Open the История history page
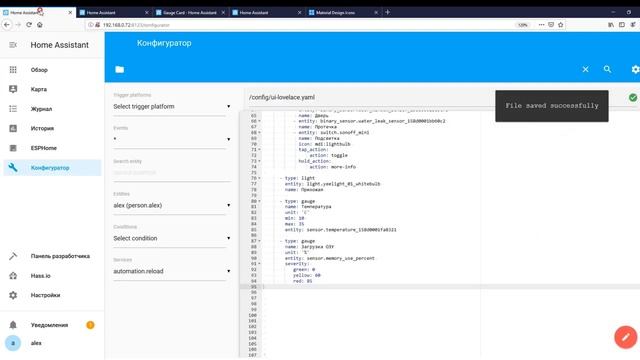The height and width of the screenshot is (360, 640). 42,128
